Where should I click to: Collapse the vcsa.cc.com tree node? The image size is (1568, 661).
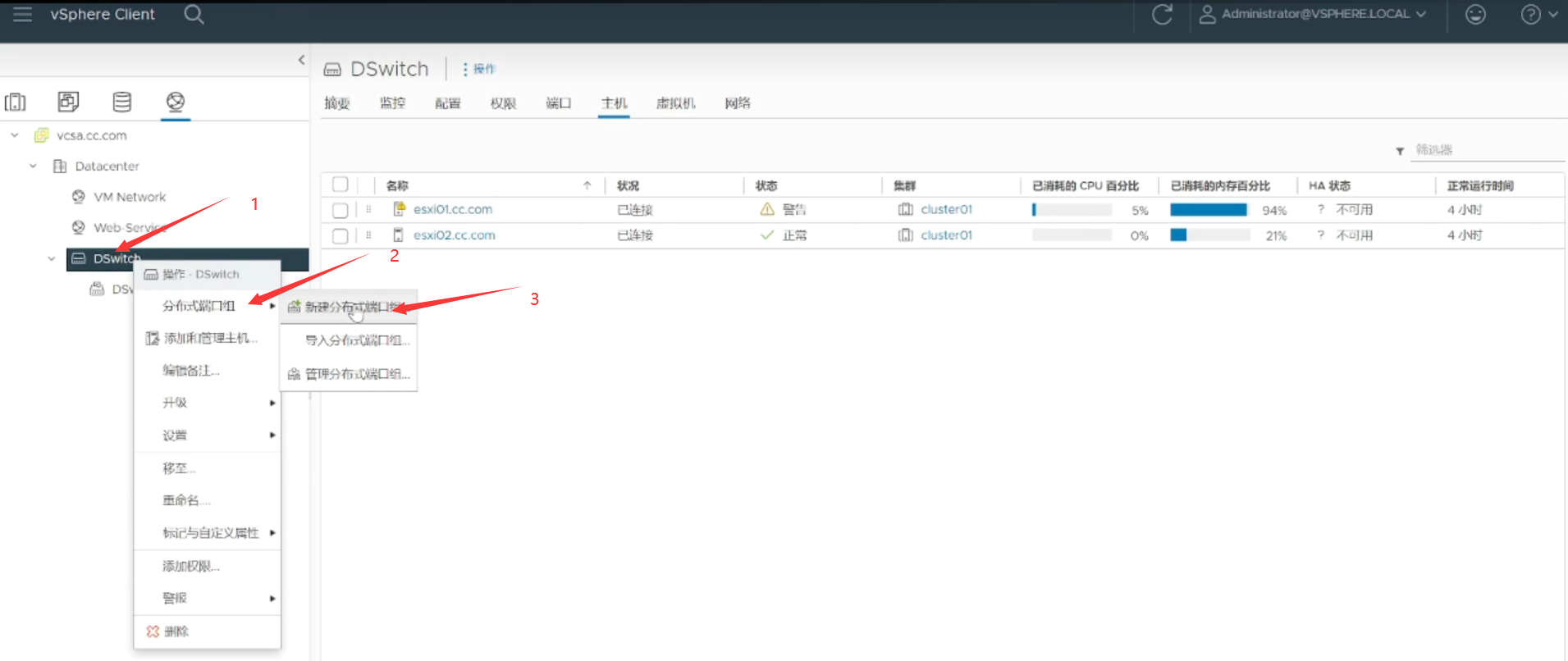[15, 135]
